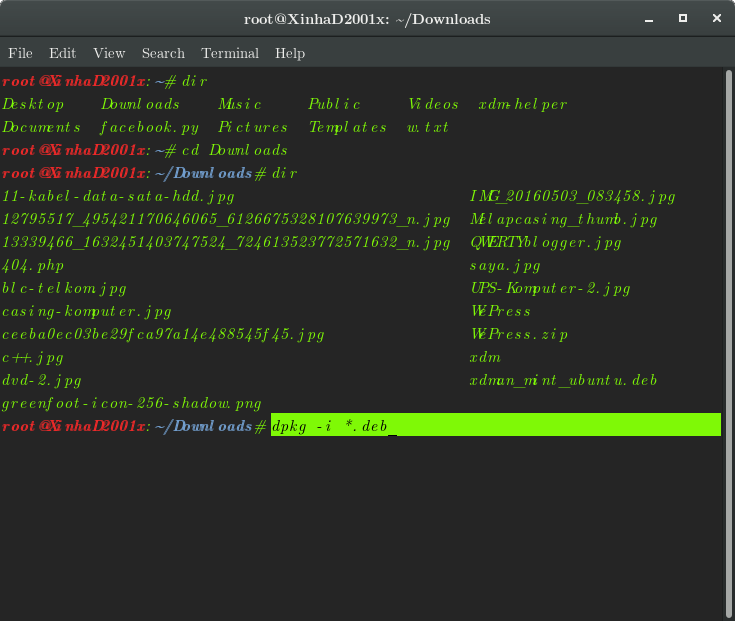Click the saya.jpg file name
The image size is (735, 621).
(x=505, y=266)
